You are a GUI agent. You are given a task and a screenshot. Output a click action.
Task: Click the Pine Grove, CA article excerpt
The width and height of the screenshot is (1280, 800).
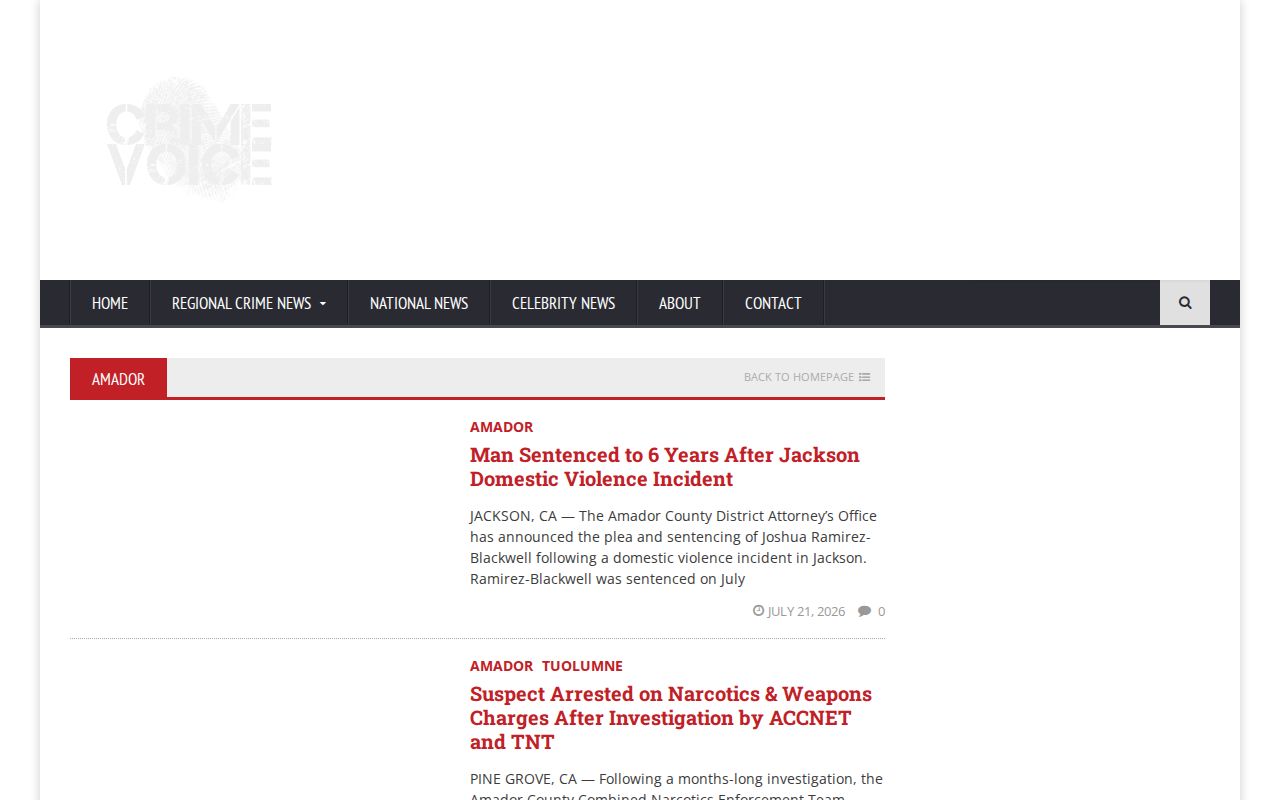pos(677,785)
